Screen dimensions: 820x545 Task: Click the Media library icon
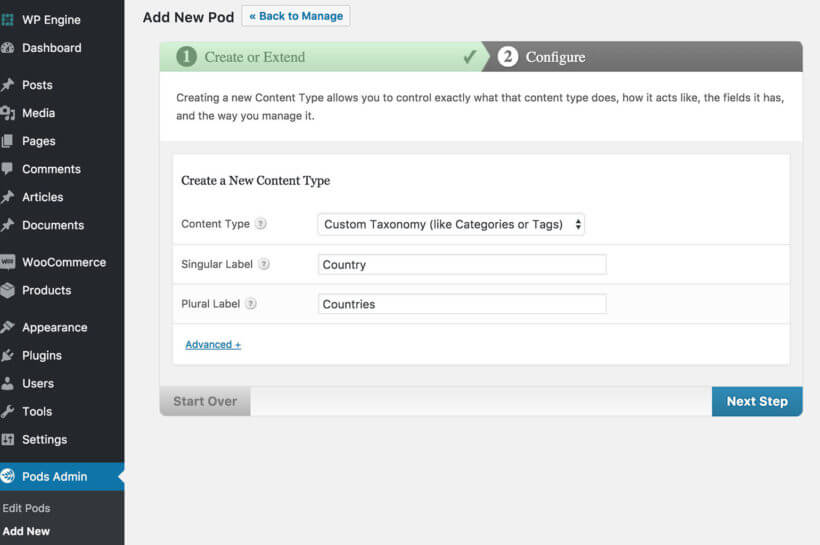pos(7,113)
